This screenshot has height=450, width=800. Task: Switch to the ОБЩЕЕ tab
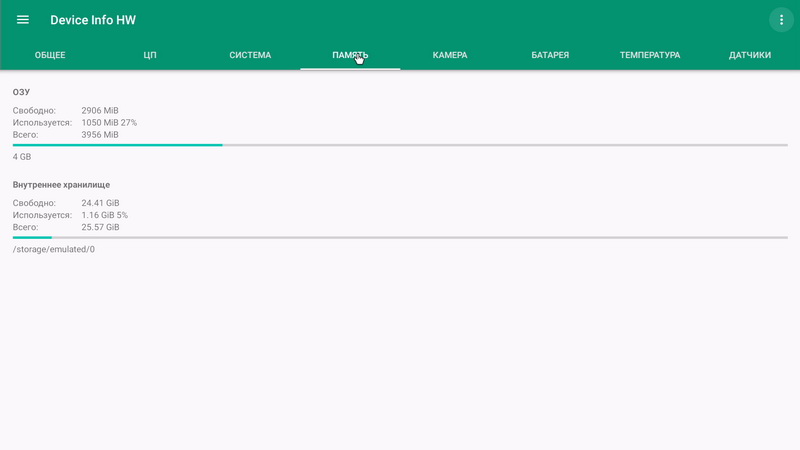[x=50, y=55]
